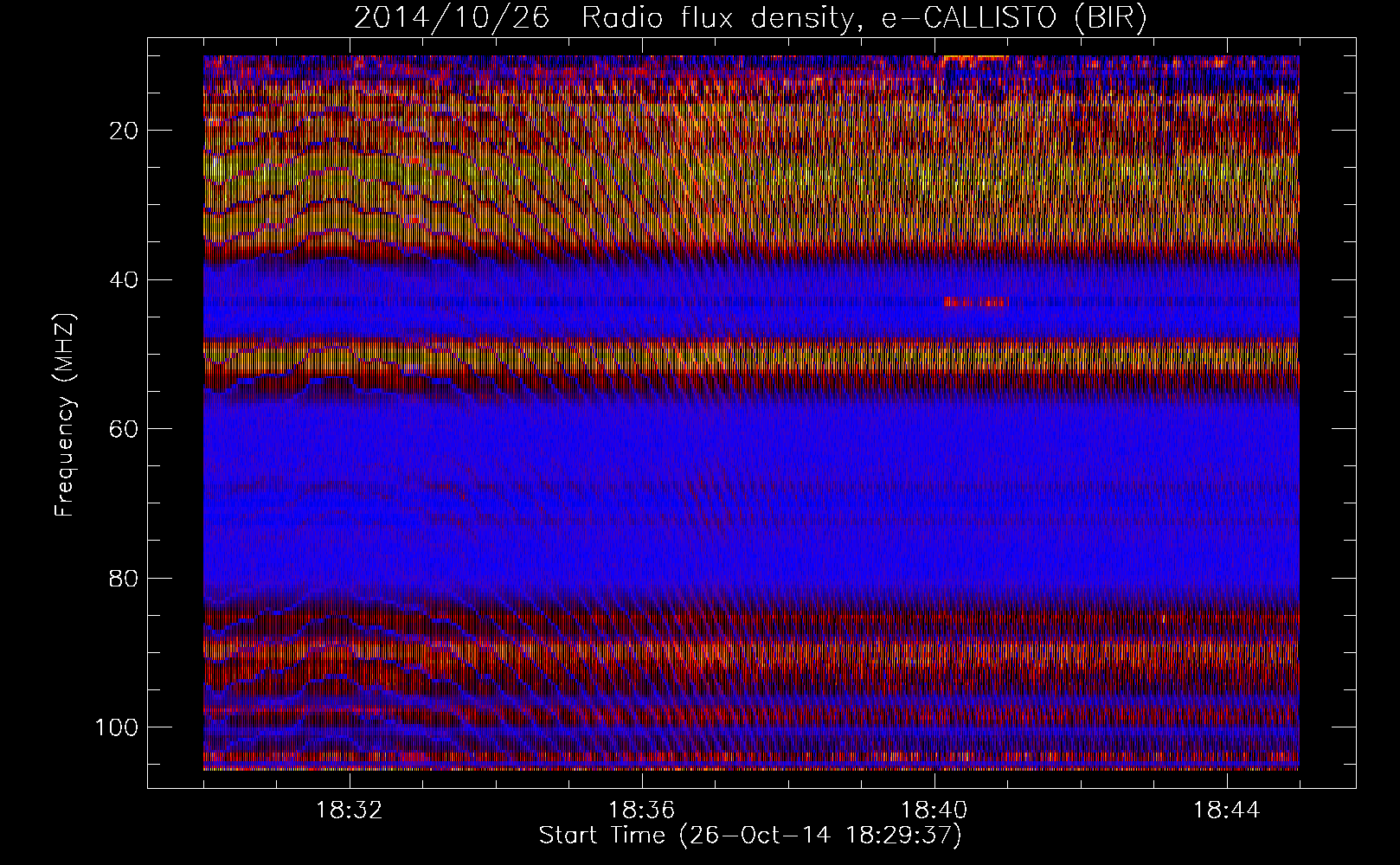Click the 100 MHz tick label
The width and height of the screenshot is (1400, 865).
click(117, 727)
